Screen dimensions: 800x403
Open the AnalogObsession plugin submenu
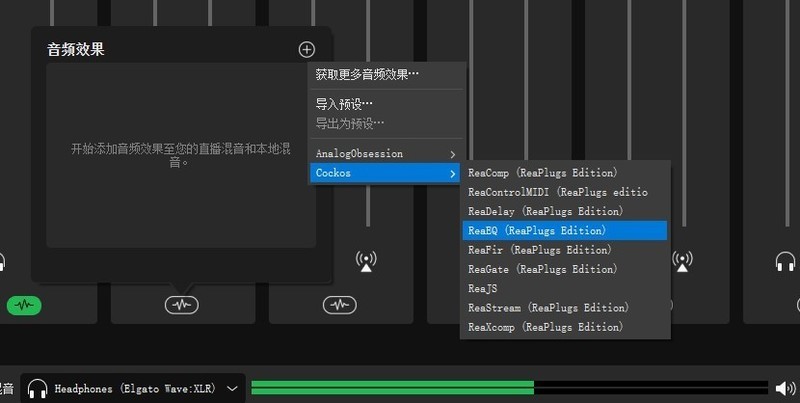click(x=386, y=154)
